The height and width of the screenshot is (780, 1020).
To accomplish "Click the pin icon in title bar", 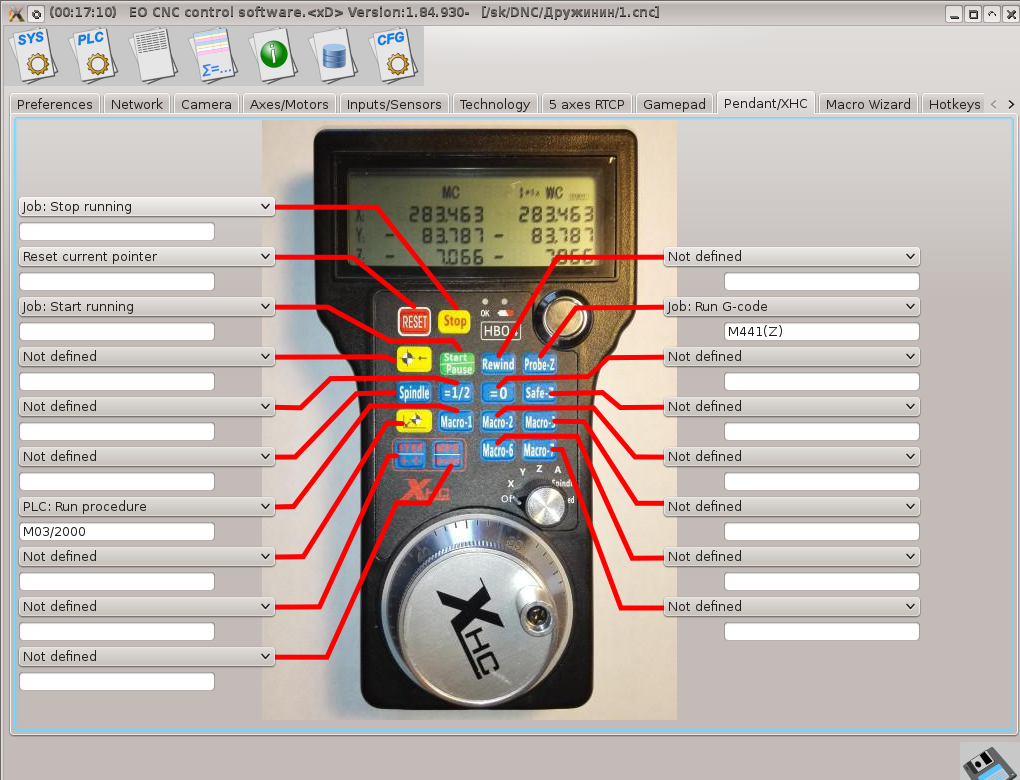I will pos(36,13).
